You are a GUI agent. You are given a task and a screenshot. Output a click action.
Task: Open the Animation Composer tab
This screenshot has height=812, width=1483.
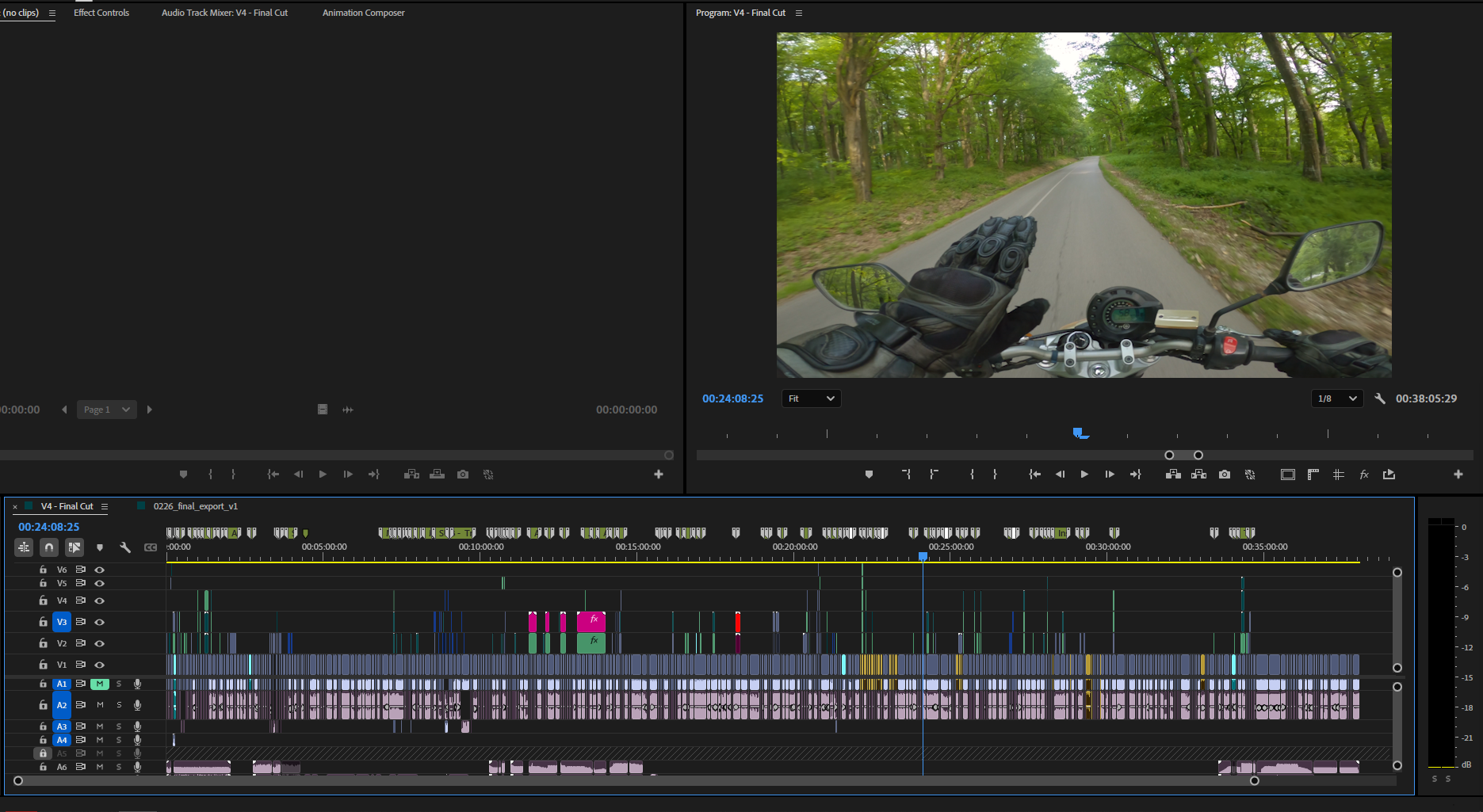point(363,13)
